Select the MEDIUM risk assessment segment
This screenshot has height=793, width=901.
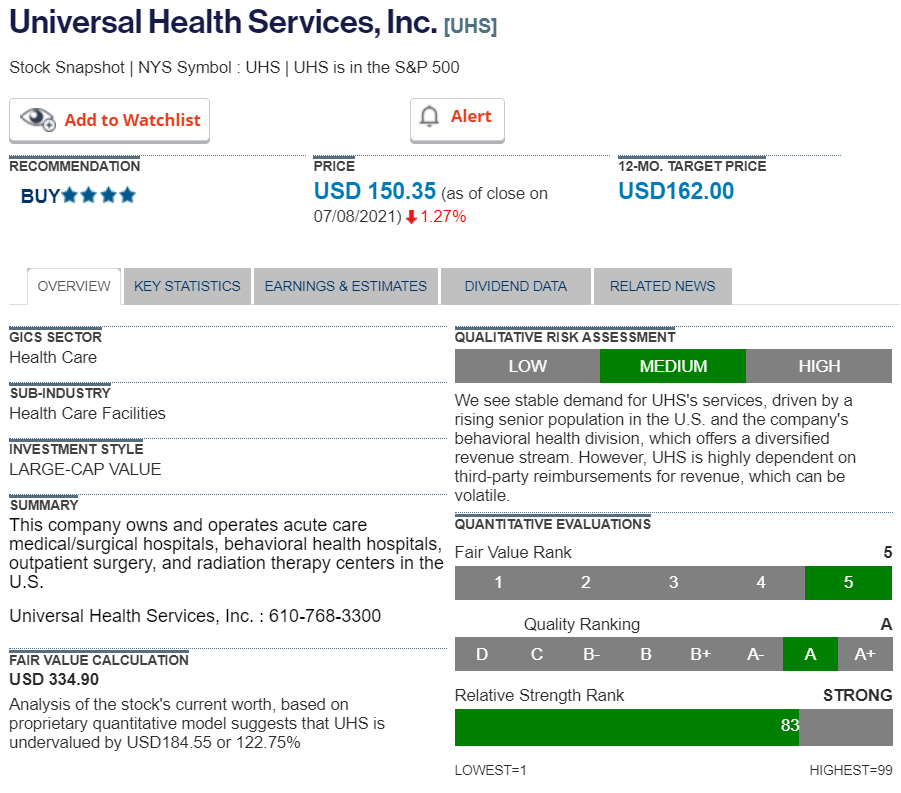(x=673, y=366)
